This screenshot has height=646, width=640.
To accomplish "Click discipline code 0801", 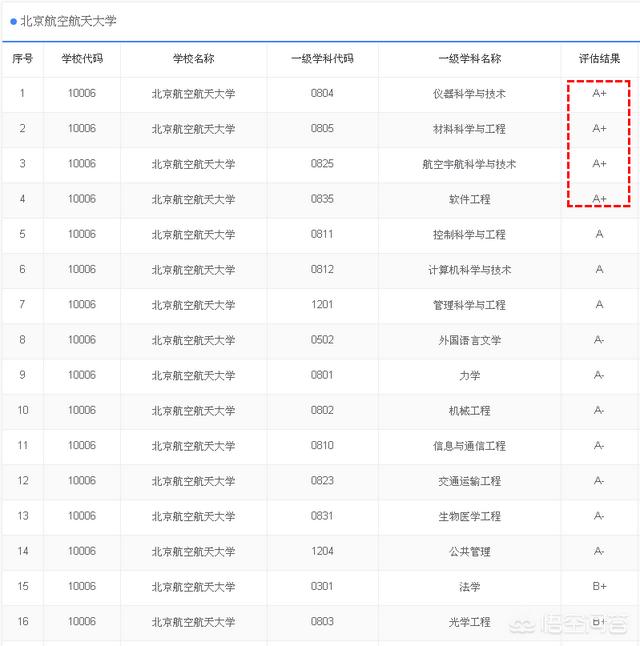I will coord(322,375).
